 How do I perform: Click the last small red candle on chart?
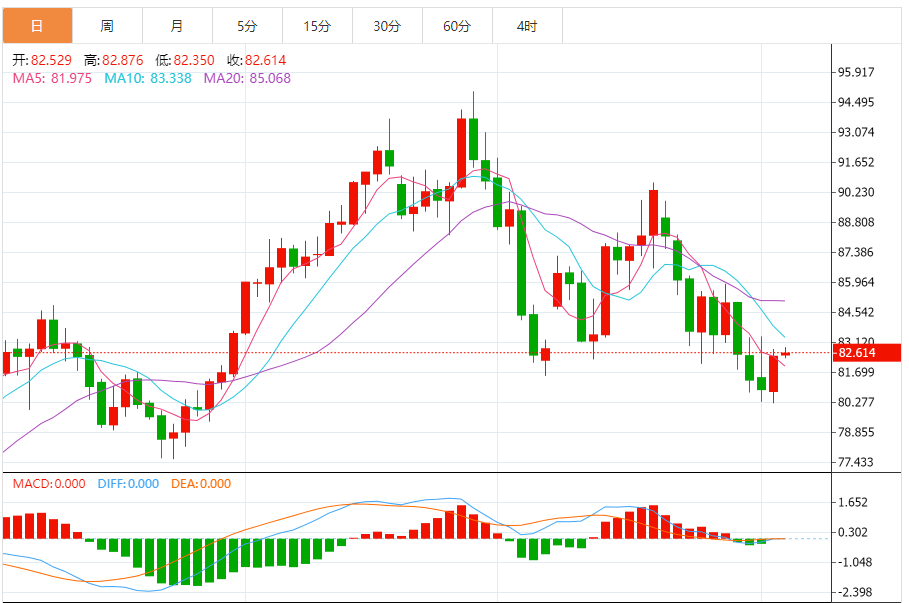click(786, 354)
